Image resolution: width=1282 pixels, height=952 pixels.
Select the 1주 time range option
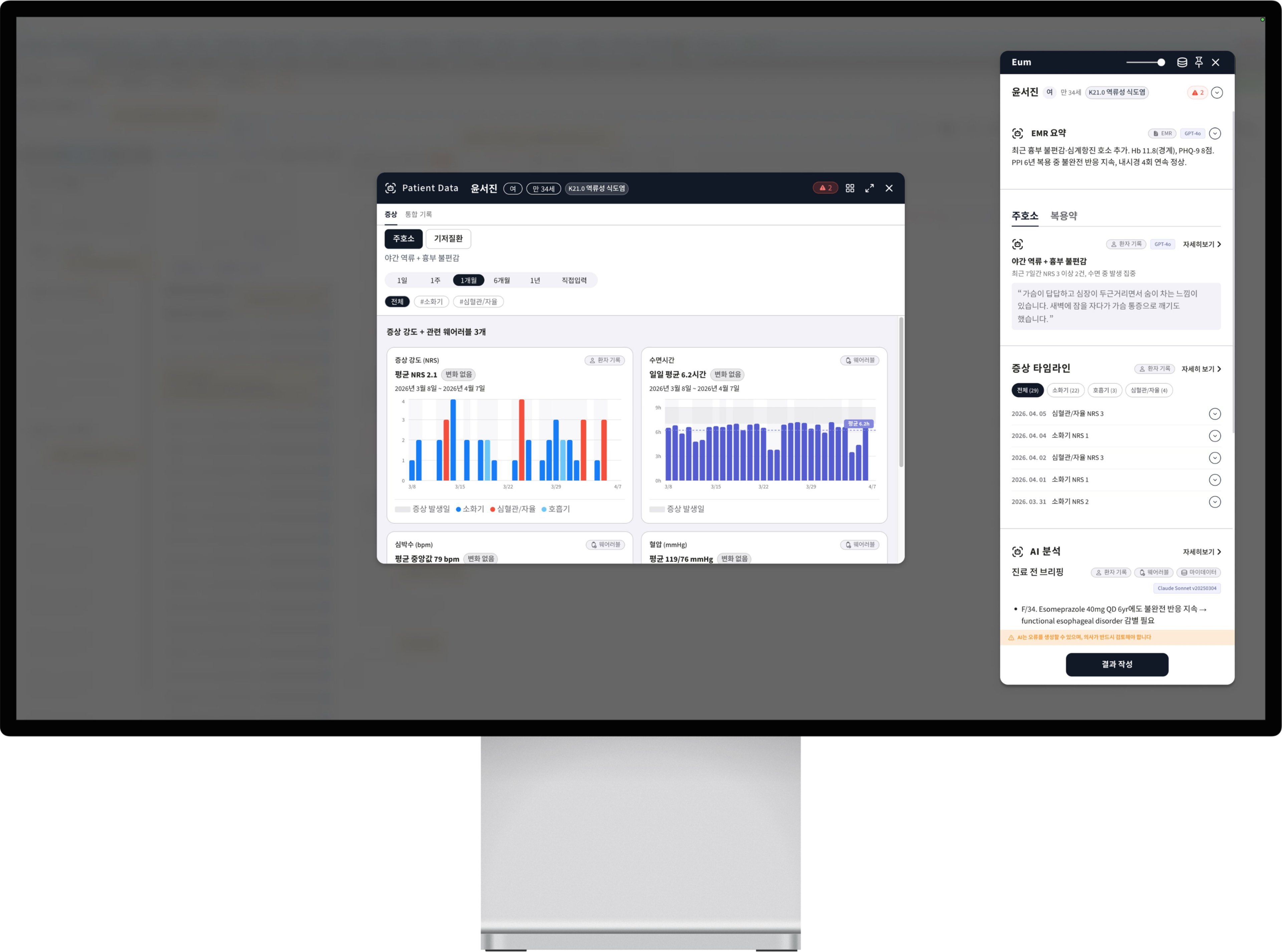pyautogui.click(x=435, y=280)
